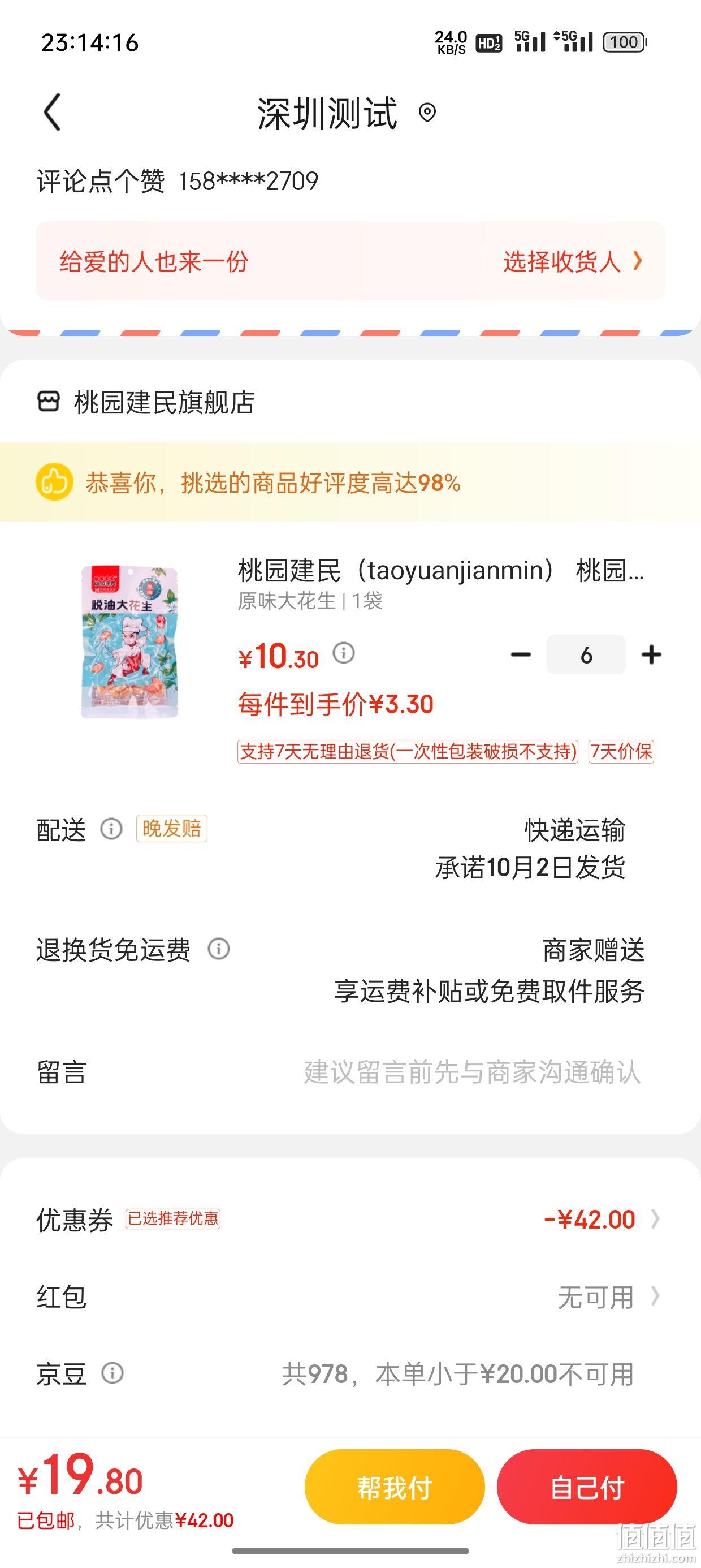Viewport: 701px width, 1568px height.
Task: Tap the info icon next to 退换货免运费
Action: point(218,949)
